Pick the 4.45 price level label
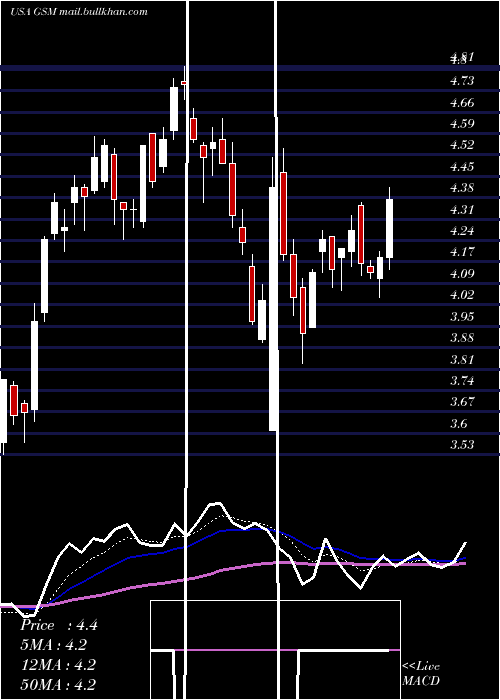Screen dimensions: 500x700 pyautogui.click(x=462, y=167)
